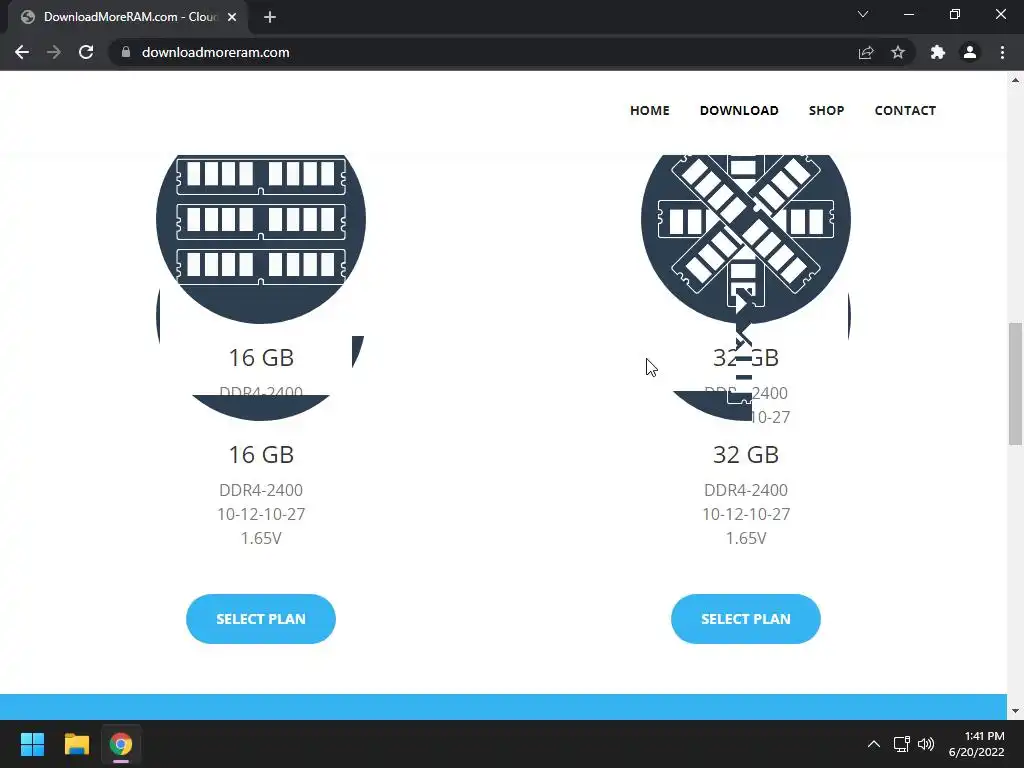Show hidden system tray icons
Screen dimensions: 1024x768
tap(874, 744)
